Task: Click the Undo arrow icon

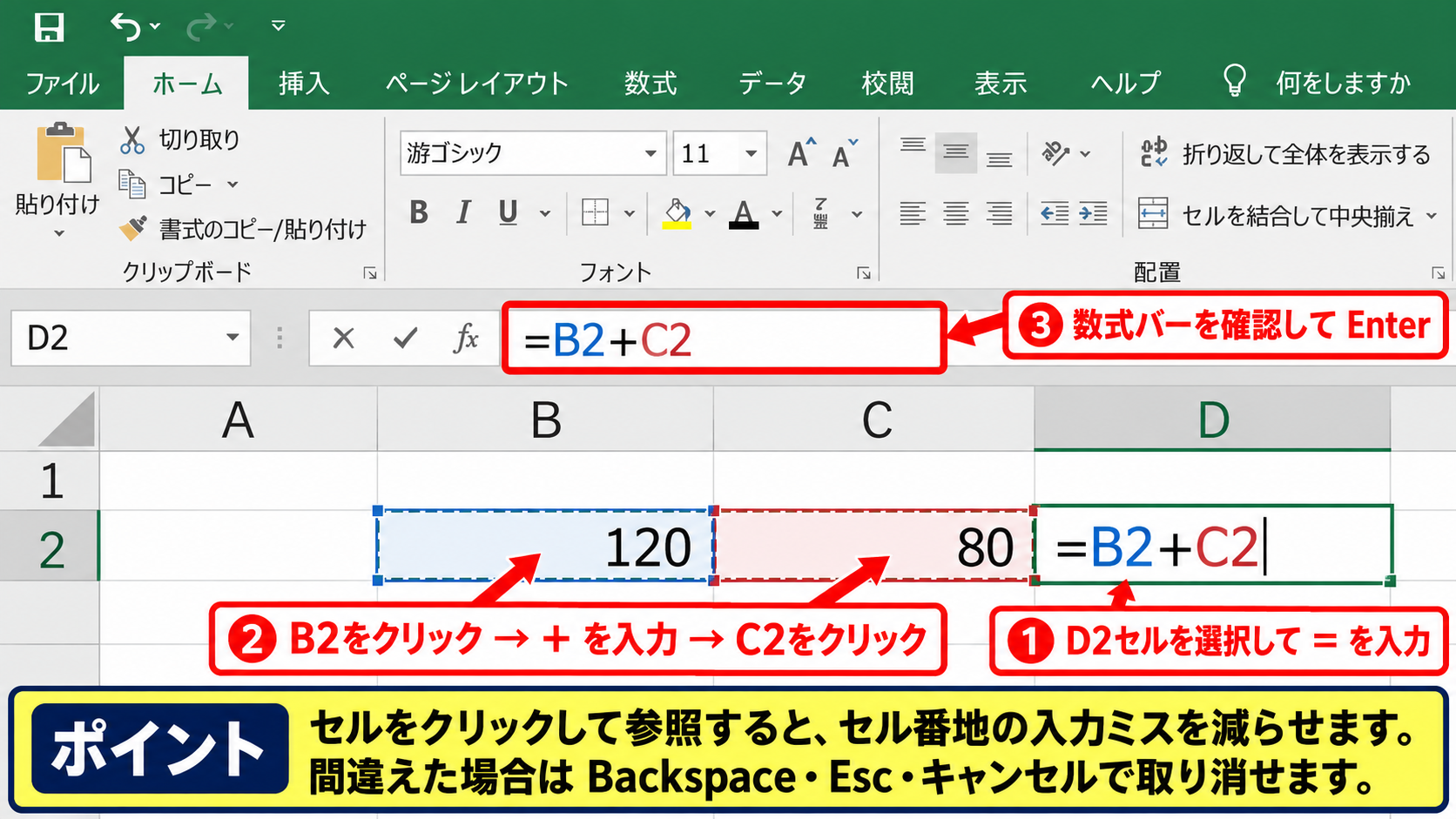Action: point(125,26)
